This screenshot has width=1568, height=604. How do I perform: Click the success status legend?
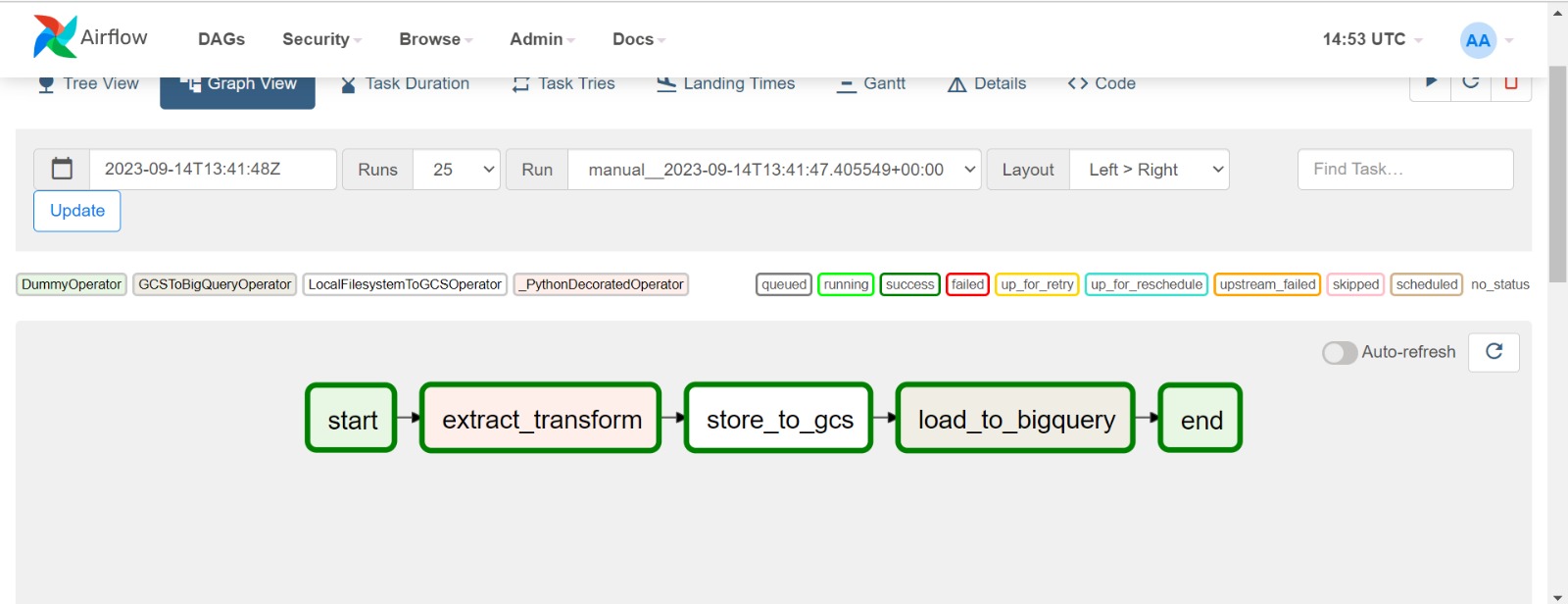(910, 284)
